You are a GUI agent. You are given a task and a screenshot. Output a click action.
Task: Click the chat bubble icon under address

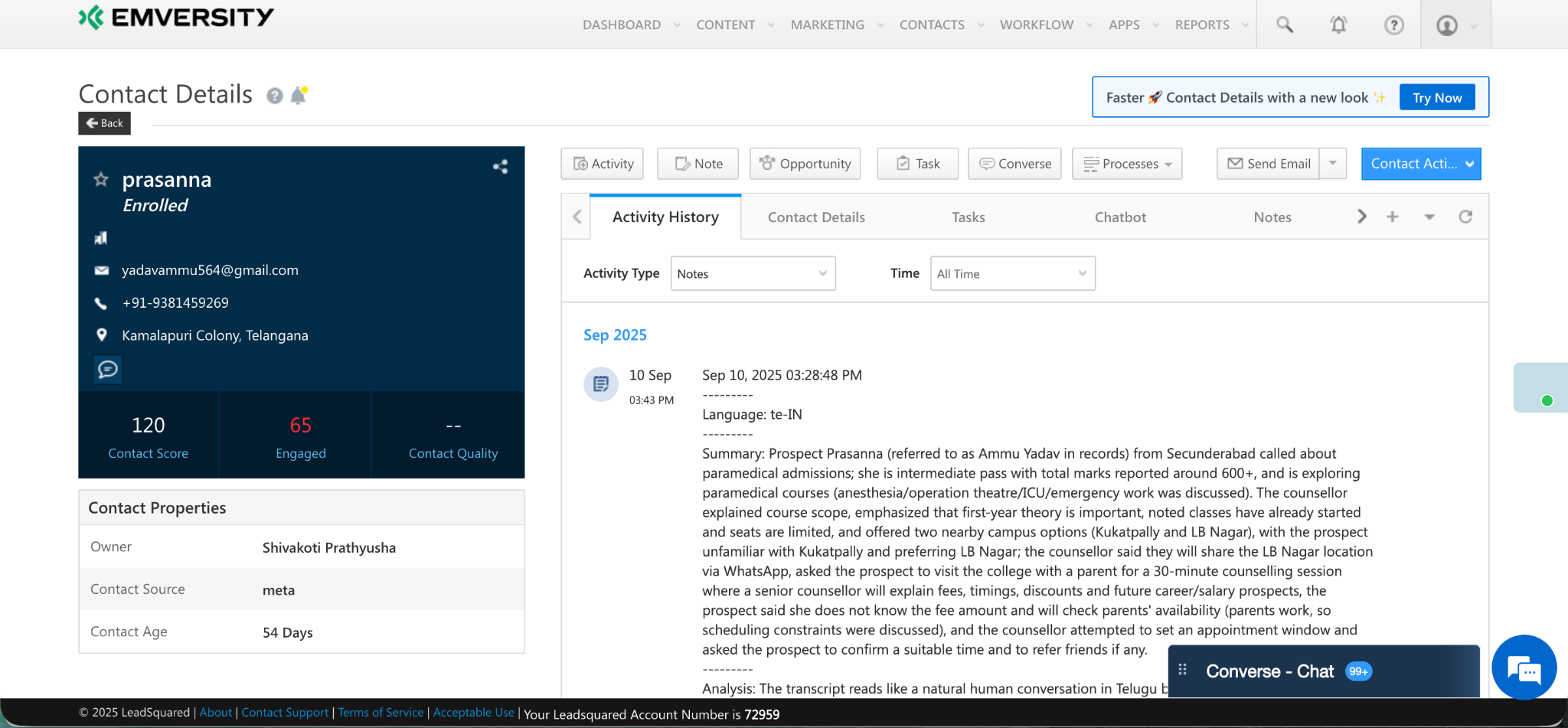click(x=108, y=370)
